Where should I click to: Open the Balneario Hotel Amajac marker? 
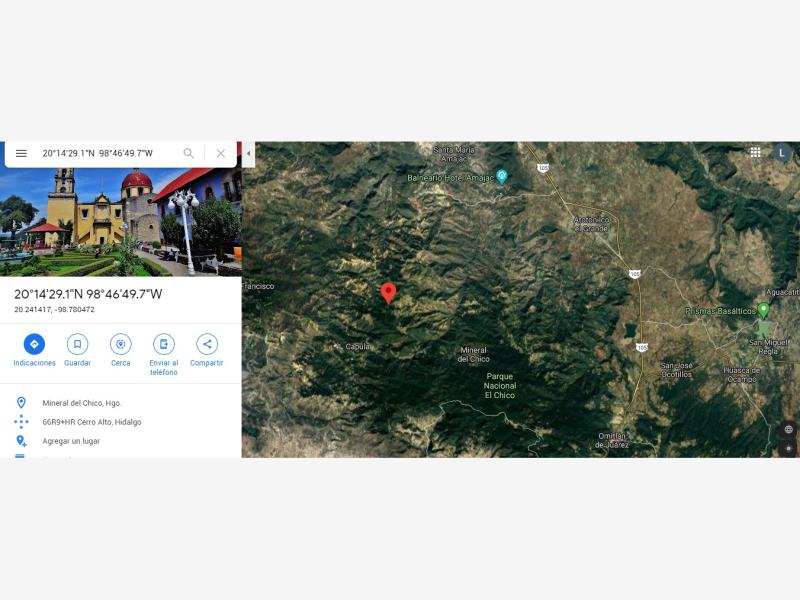pyautogui.click(x=502, y=177)
